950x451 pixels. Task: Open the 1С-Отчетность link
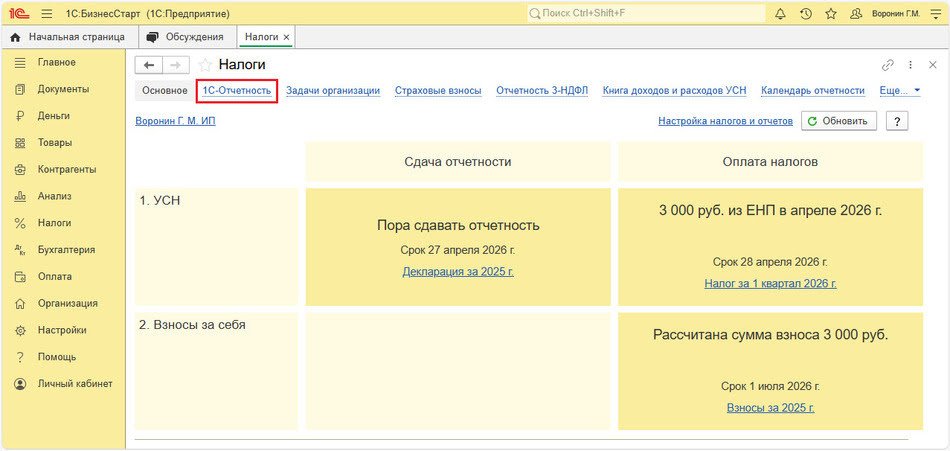[x=237, y=91]
